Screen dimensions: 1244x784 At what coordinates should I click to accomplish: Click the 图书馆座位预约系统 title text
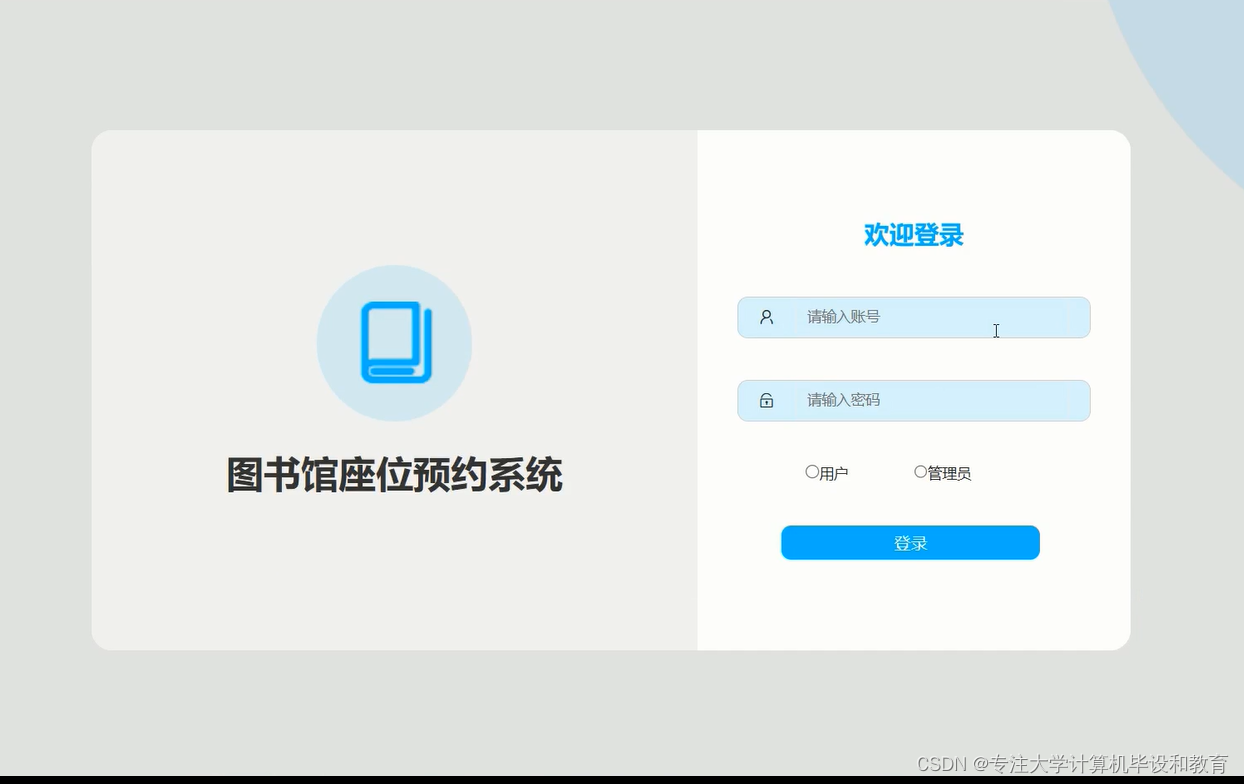[394, 475]
